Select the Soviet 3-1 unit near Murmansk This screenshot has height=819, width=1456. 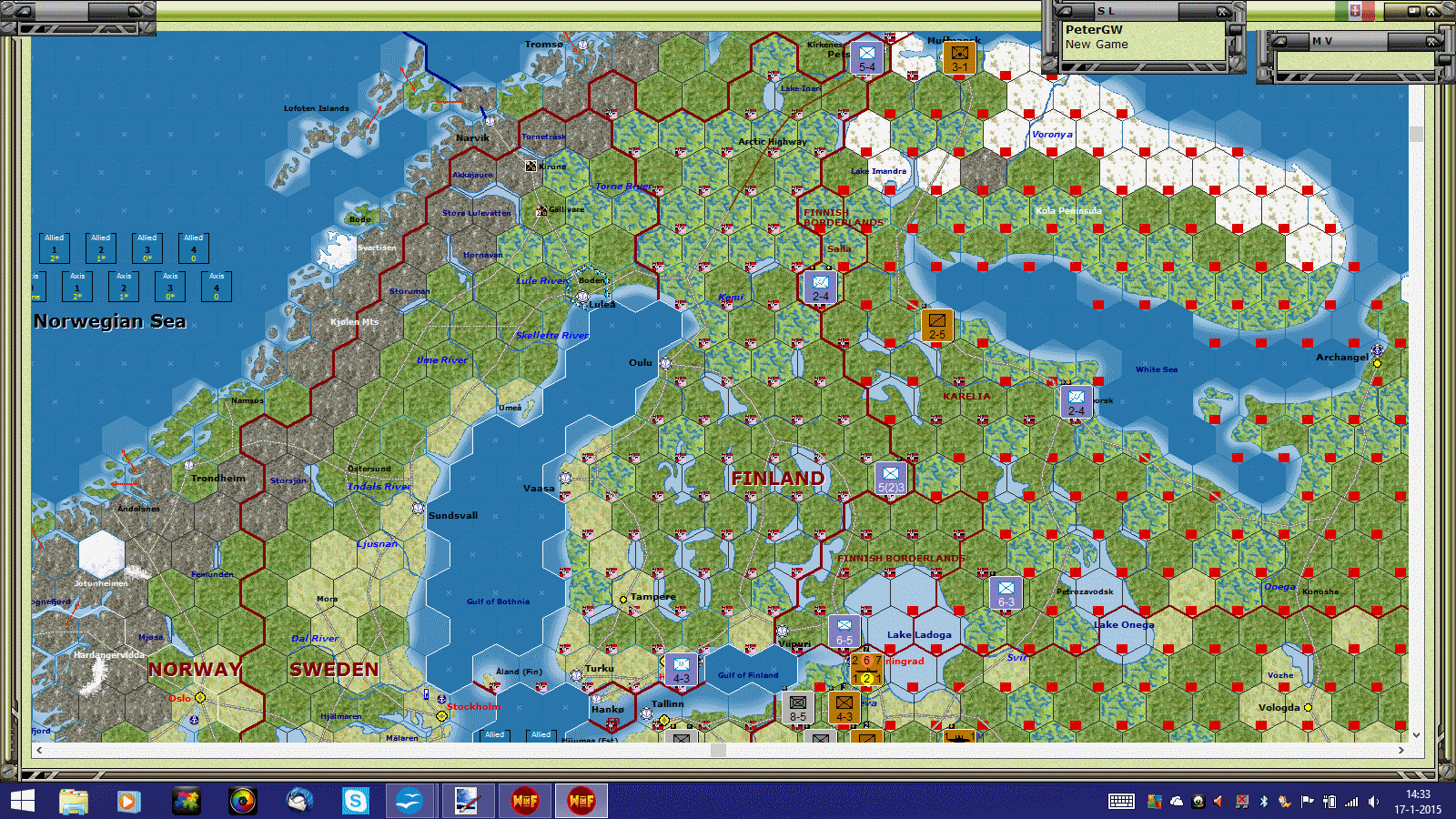tap(959, 57)
